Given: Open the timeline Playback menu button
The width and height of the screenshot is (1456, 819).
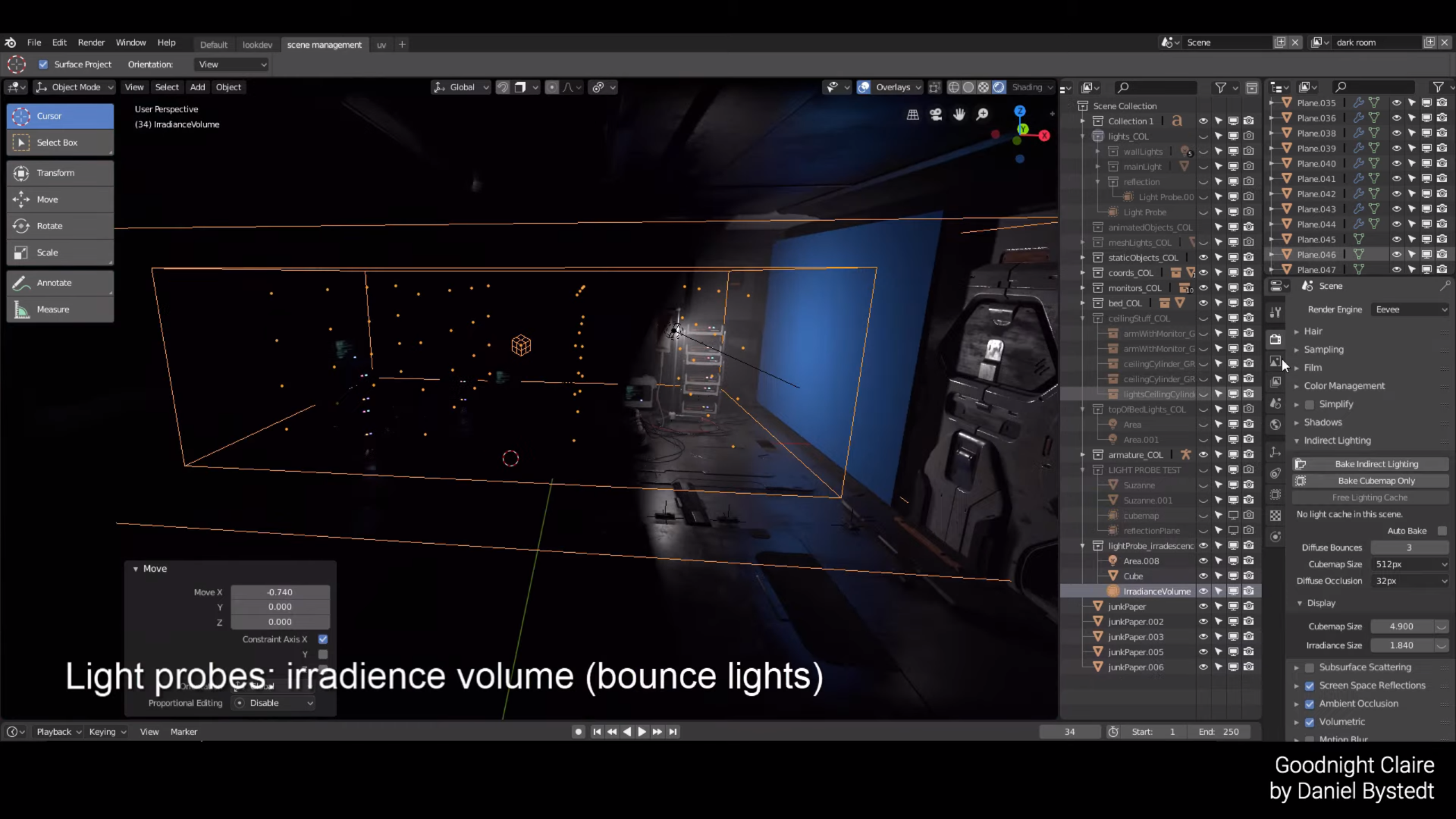Looking at the screenshot, I should point(58,732).
